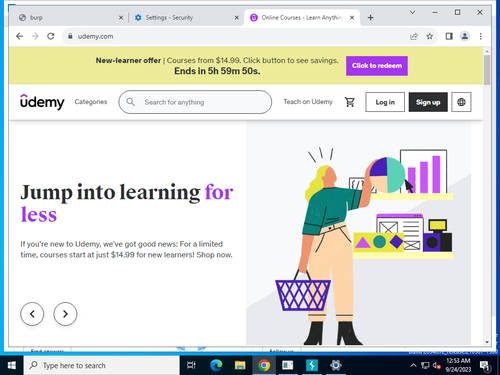Click the Log in button
Viewport: 500px width, 375px height.
pyautogui.click(x=385, y=102)
